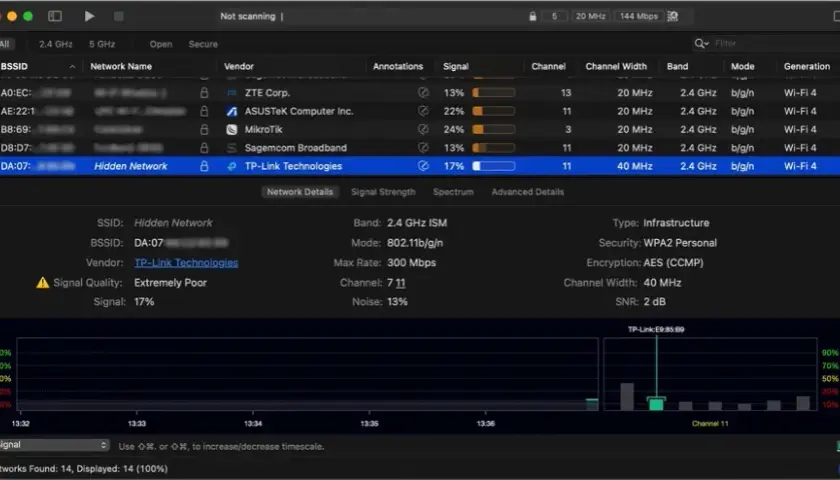Click the ZTE Corp. vendor logo
Image resolution: width=840 pixels, height=480 pixels.
click(x=231, y=93)
